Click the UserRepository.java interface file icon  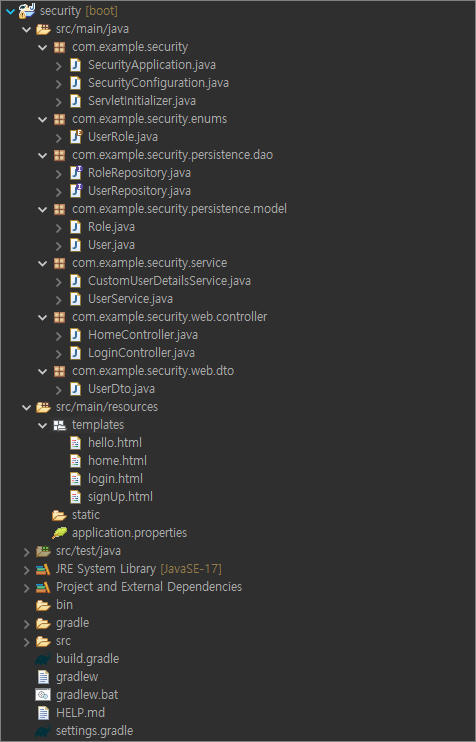click(76, 191)
